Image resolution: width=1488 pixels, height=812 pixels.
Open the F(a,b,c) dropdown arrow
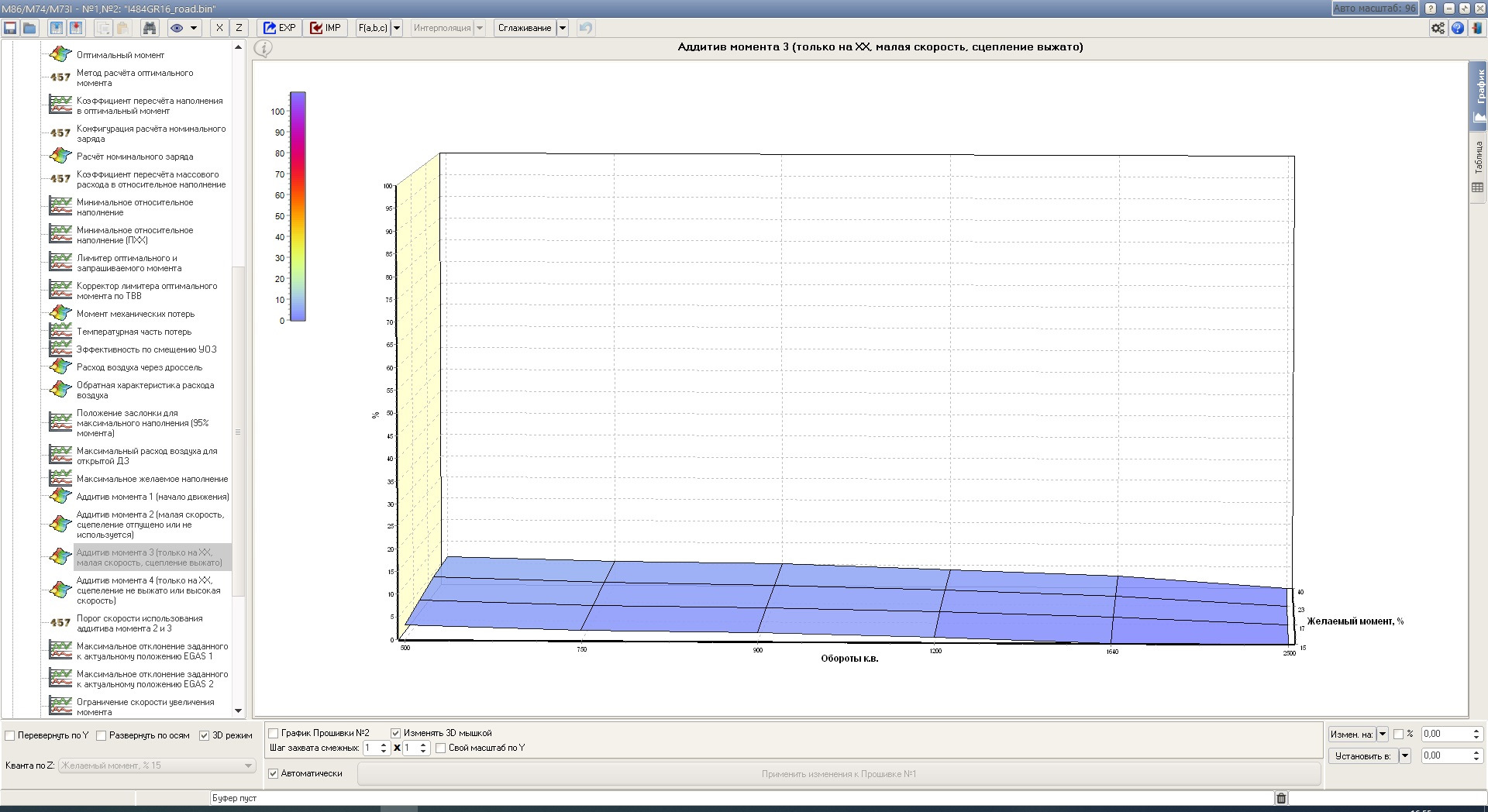pyautogui.click(x=397, y=28)
